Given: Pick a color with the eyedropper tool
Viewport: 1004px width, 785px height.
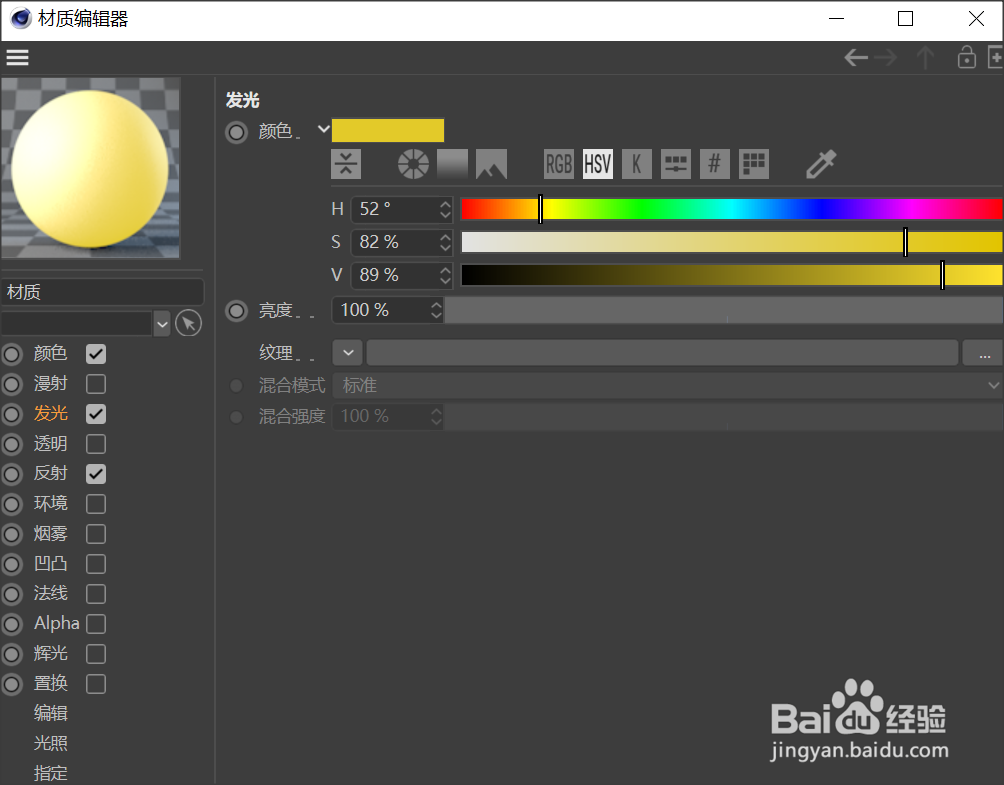Looking at the screenshot, I should (820, 163).
